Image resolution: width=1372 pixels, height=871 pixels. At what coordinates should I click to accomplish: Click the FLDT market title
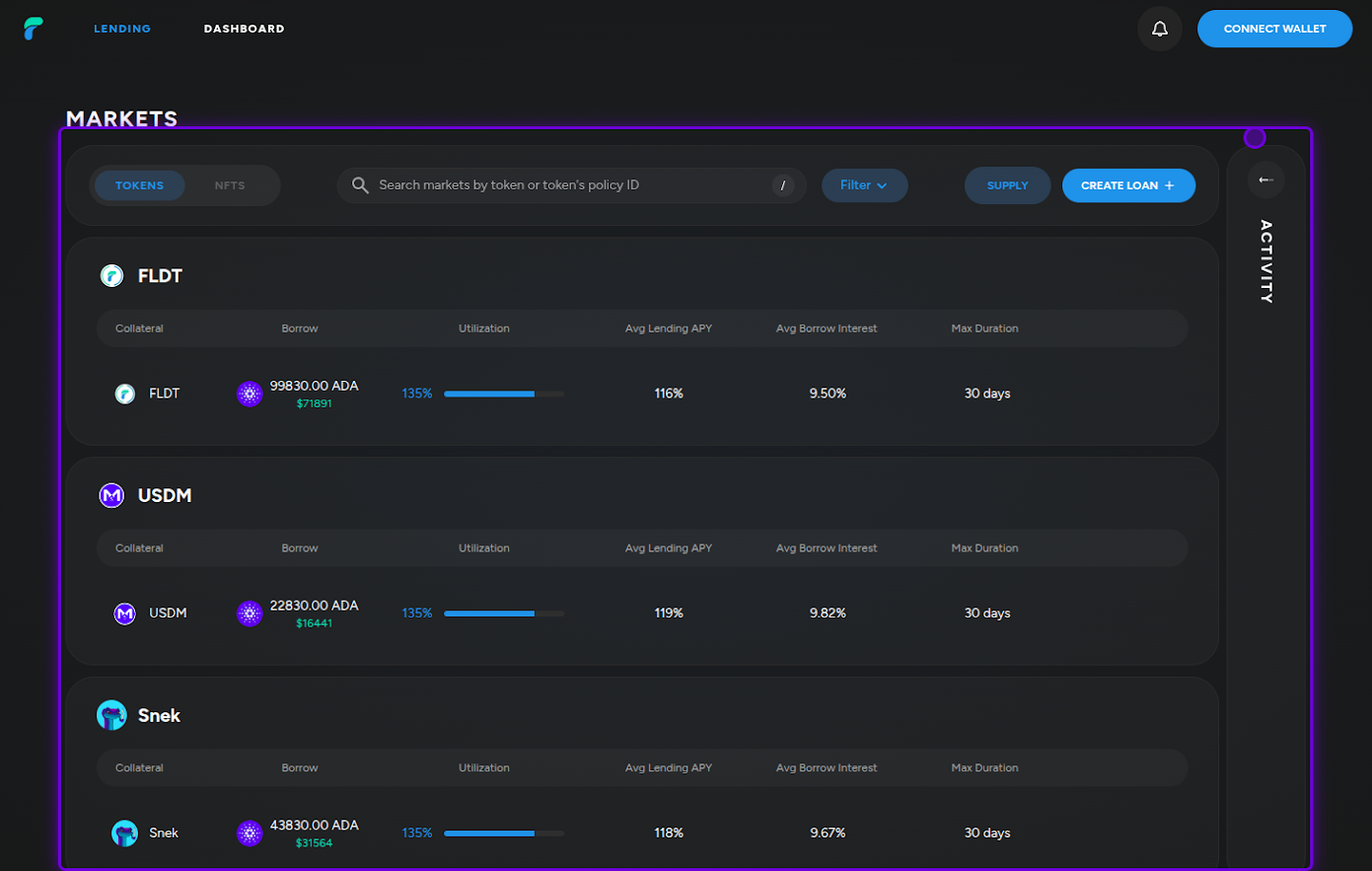pyautogui.click(x=160, y=276)
